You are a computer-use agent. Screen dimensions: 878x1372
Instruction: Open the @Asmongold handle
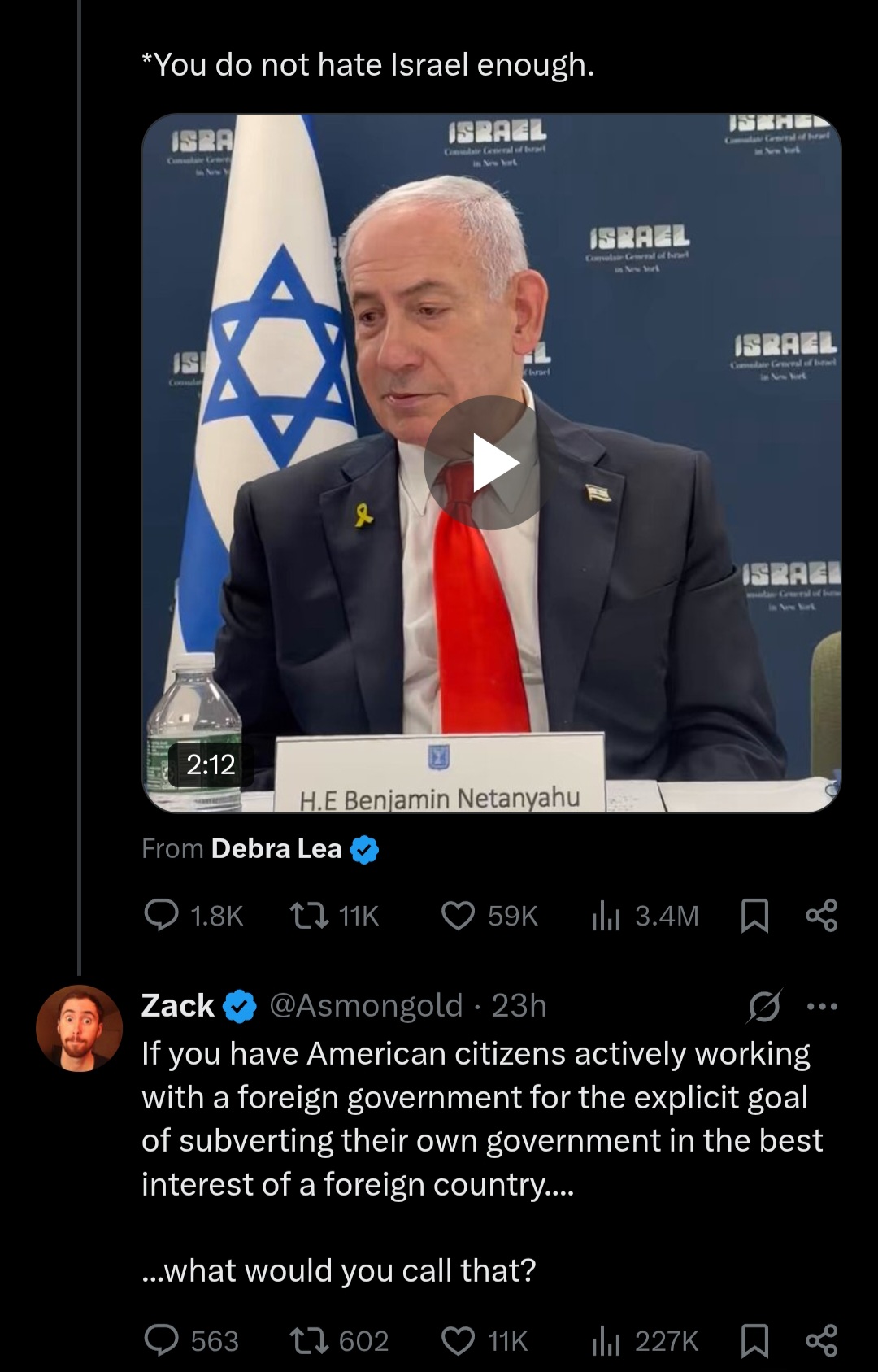click(366, 1006)
